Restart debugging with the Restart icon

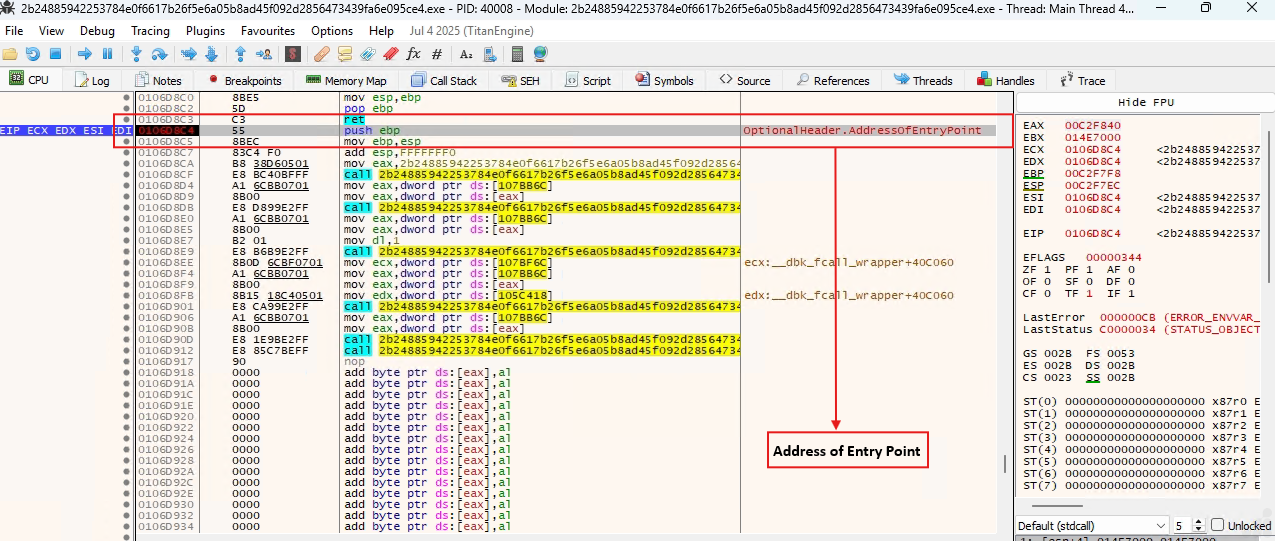tap(33, 53)
